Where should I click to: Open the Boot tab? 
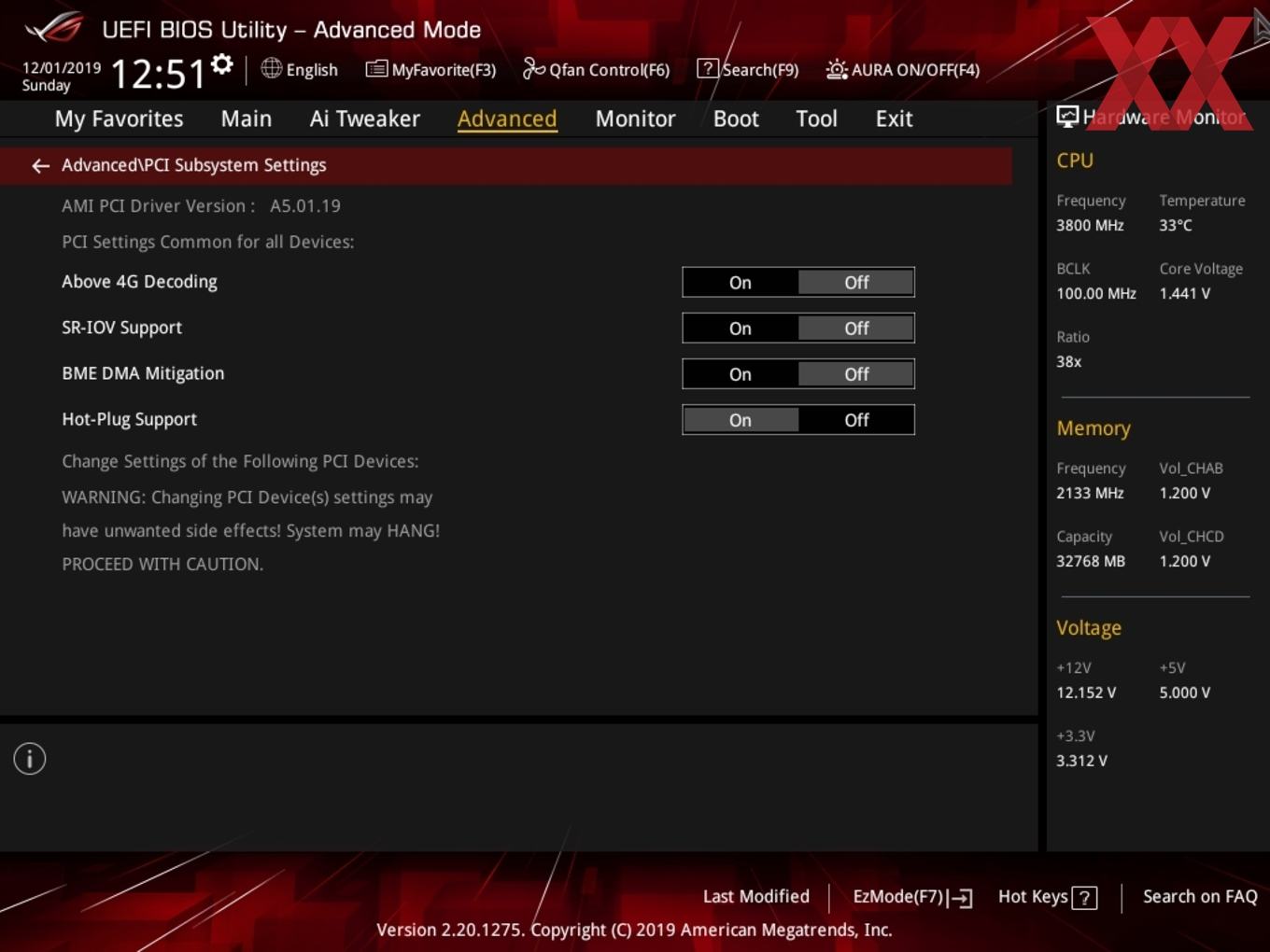736,119
